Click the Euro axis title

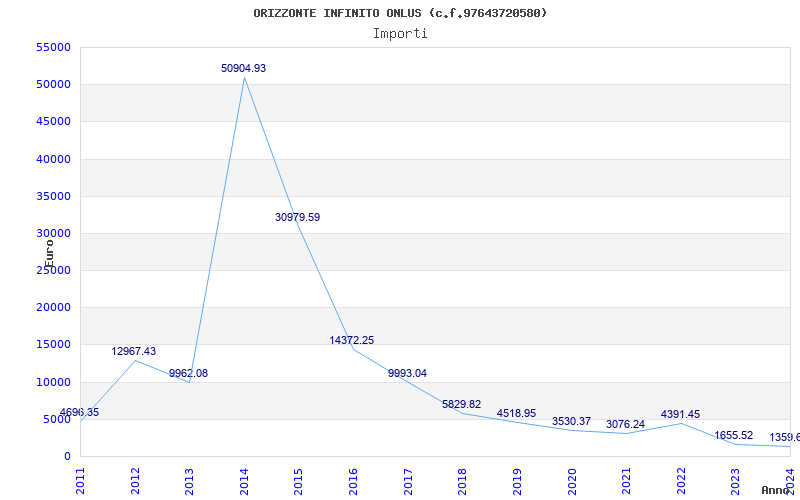[49, 254]
